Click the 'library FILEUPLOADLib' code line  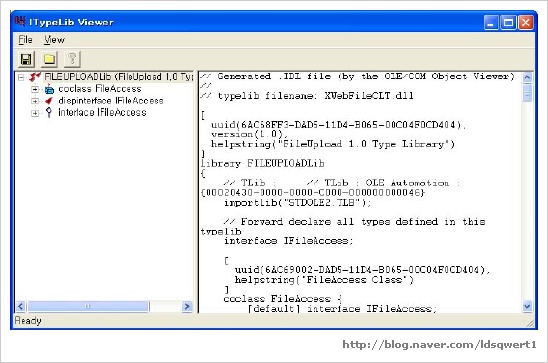[x=263, y=164]
